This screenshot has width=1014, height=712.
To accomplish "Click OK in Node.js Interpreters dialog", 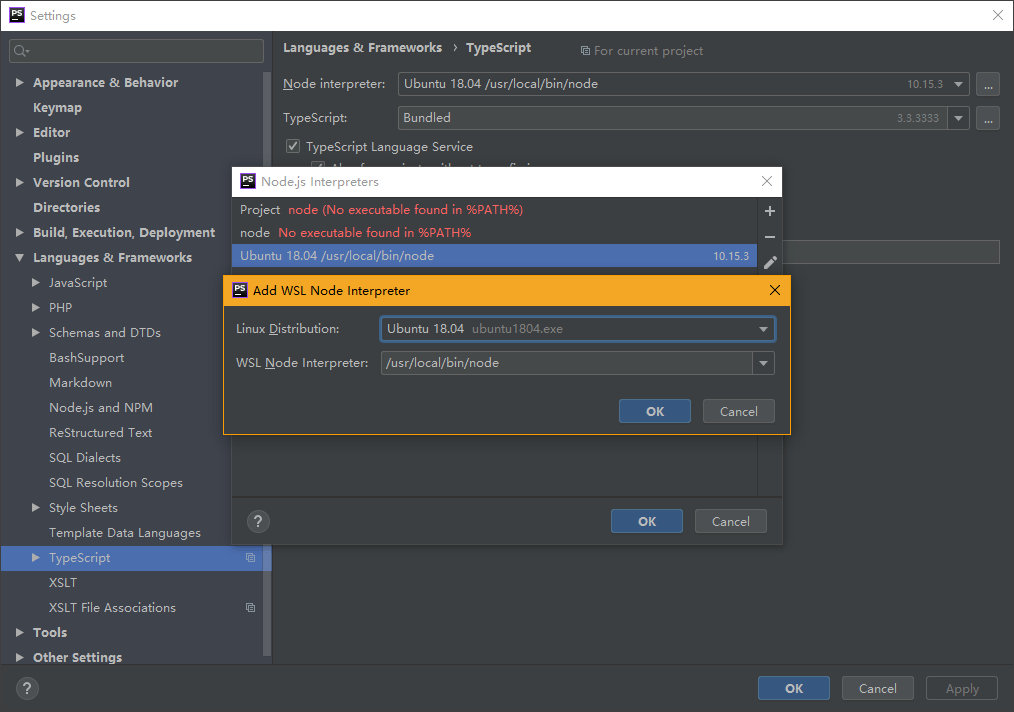I will tap(647, 521).
